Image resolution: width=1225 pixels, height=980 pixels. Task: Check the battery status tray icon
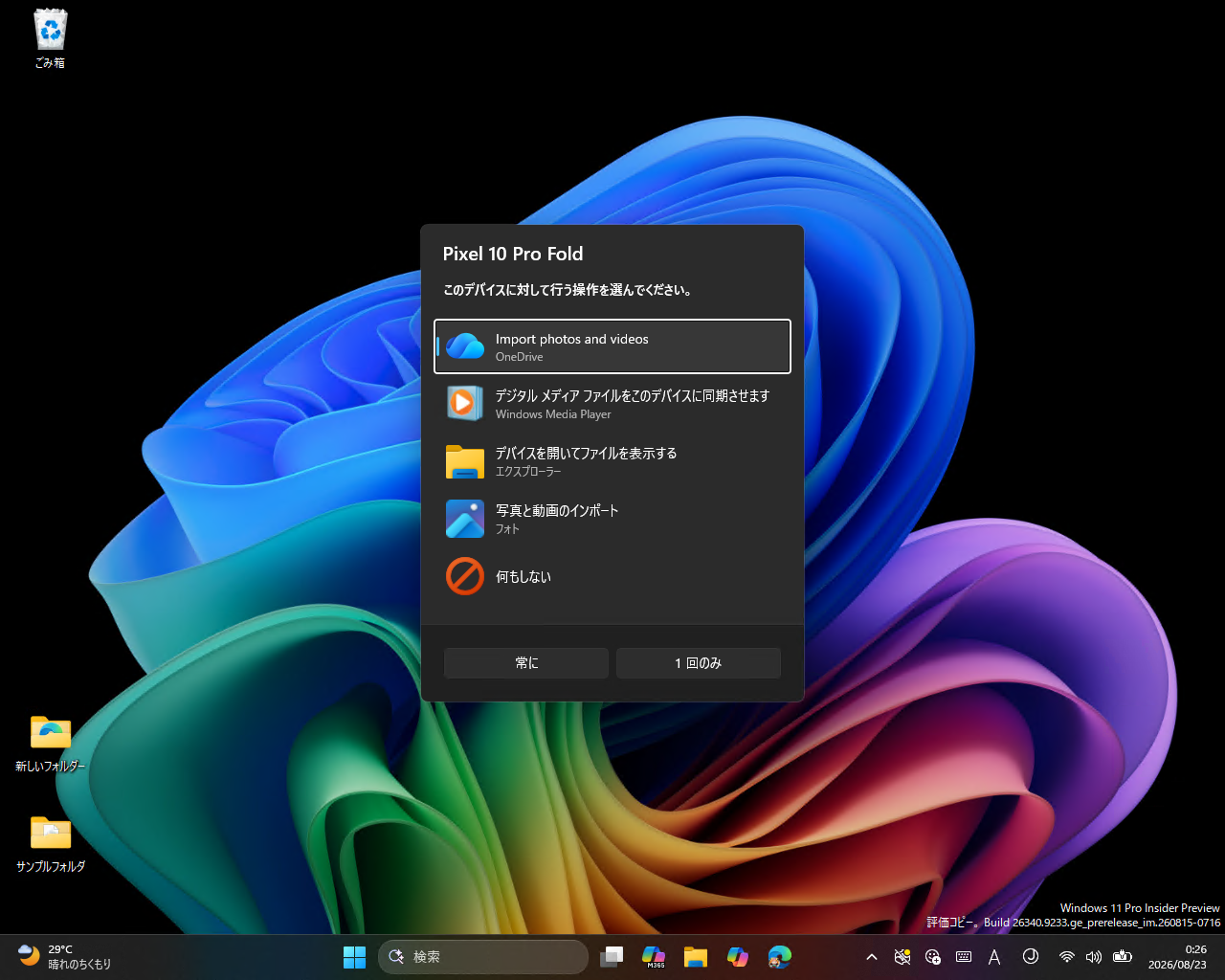1123,957
